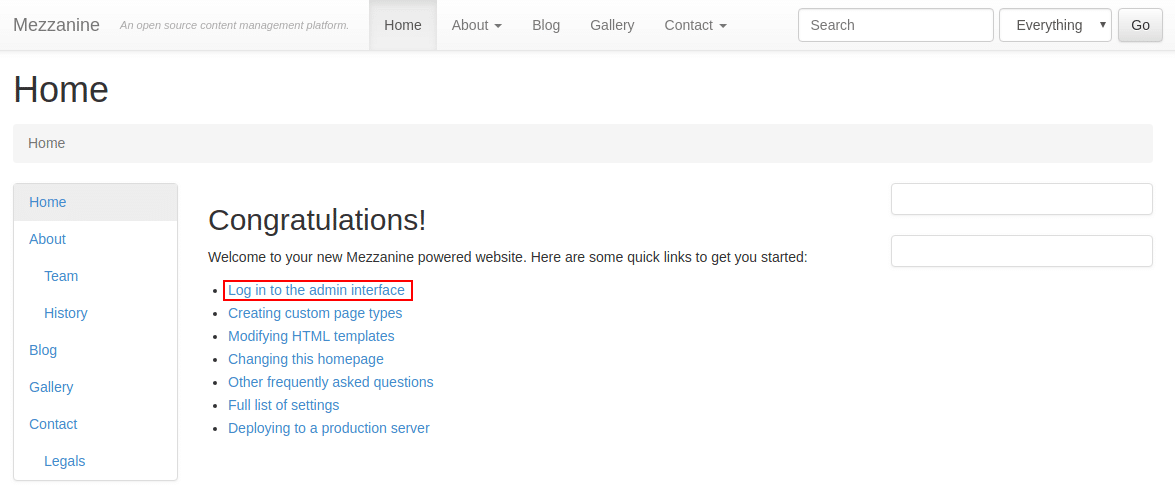The image size is (1175, 495).
Task: Select the Home tab in navbar
Action: (402, 25)
